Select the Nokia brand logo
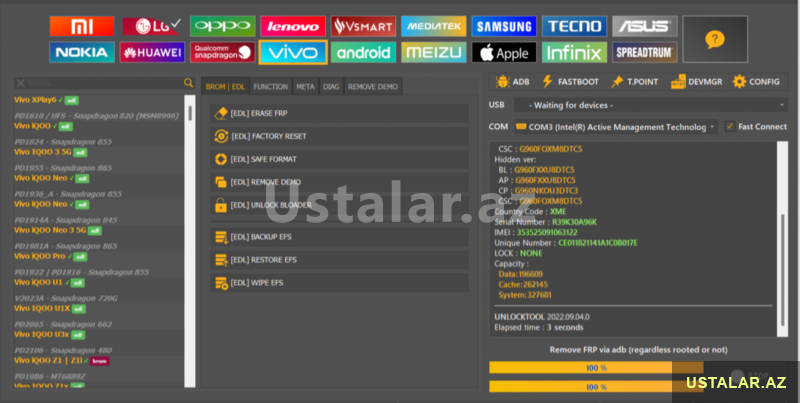800x403 pixels. click(x=82, y=52)
